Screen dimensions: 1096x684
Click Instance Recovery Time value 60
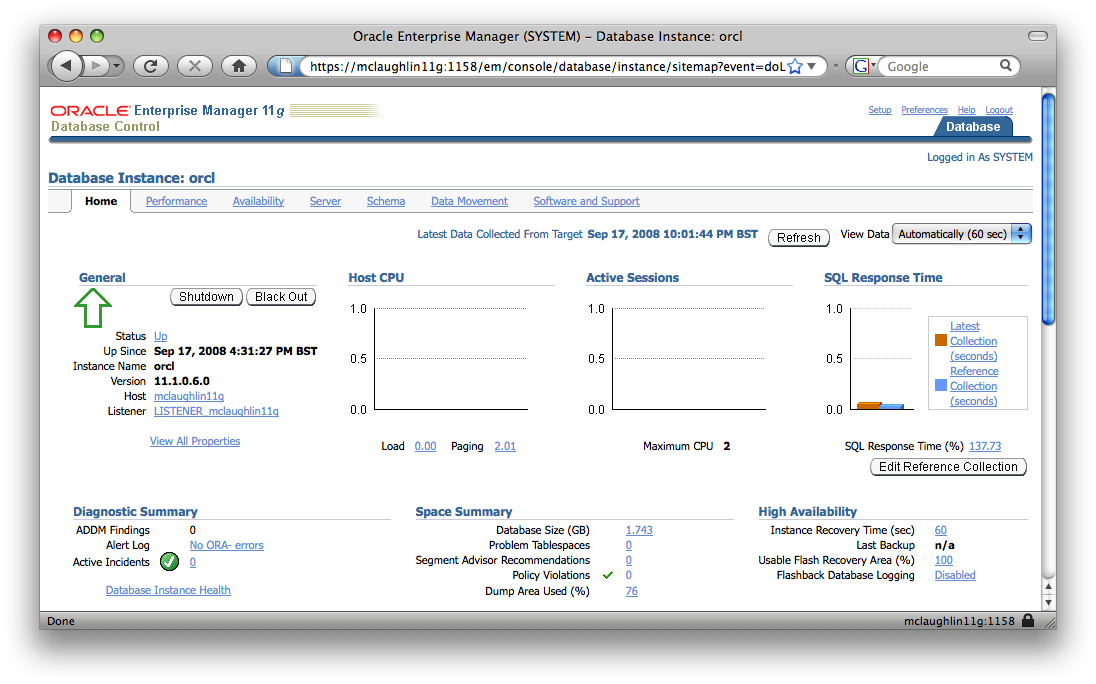click(x=941, y=530)
